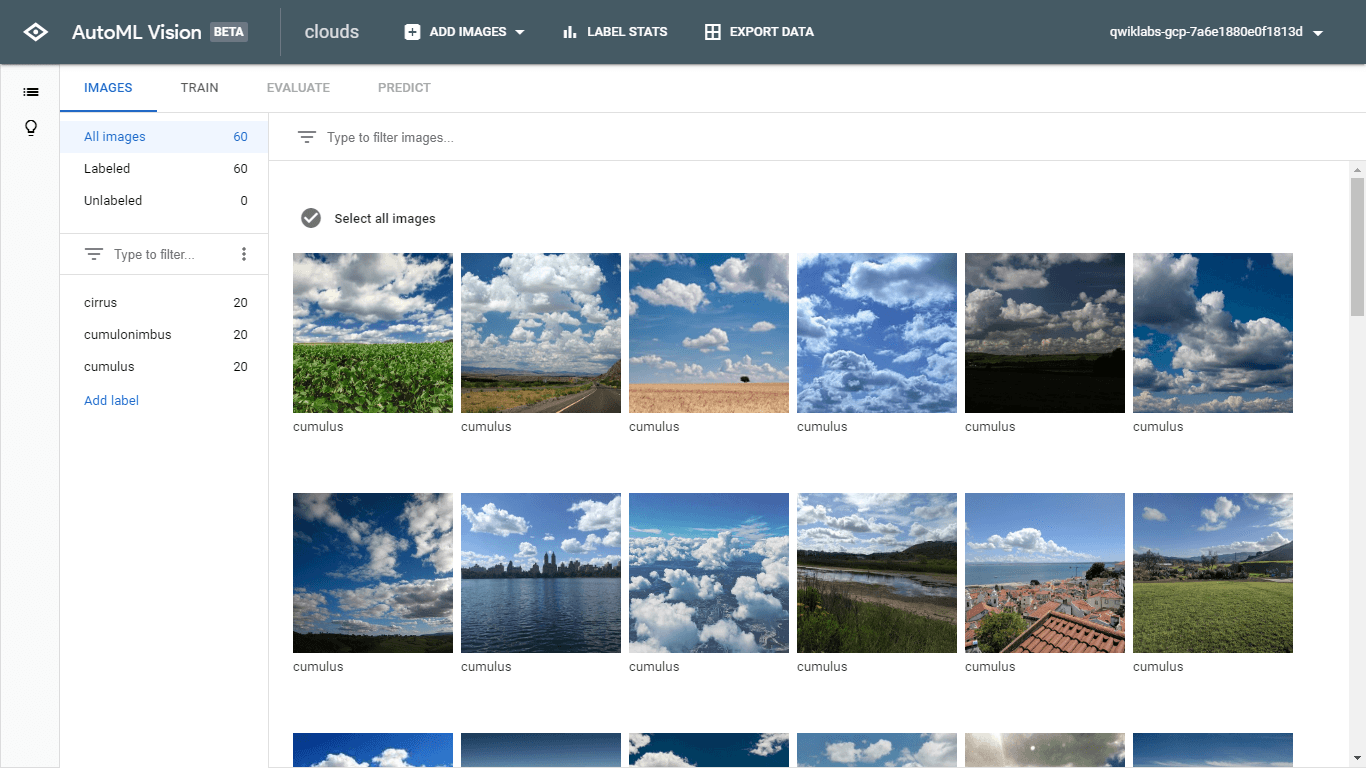Select the Labeled filter showing 60 items
This screenshot has width=1366, height=768.
point(107,168)
